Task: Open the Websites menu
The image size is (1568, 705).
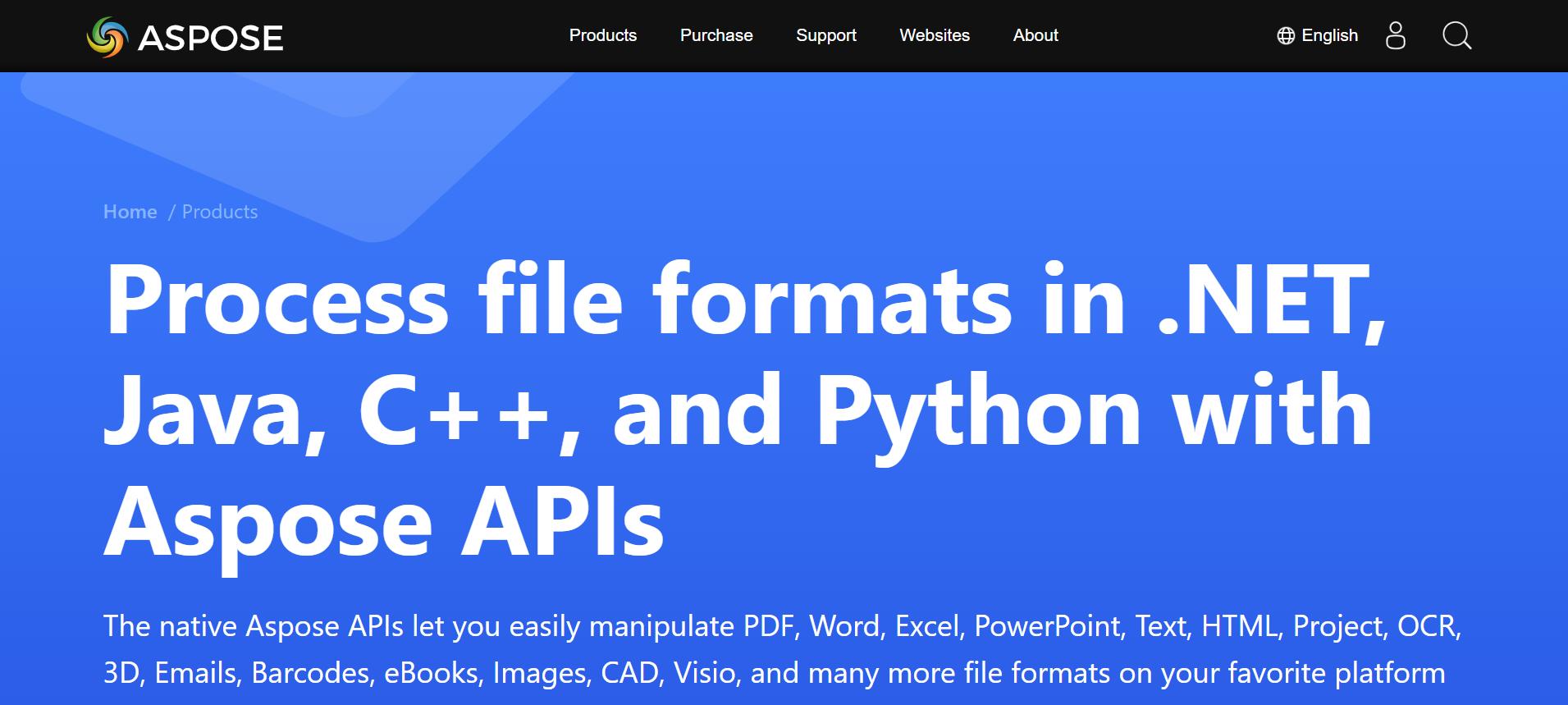Action: click(x=935, y=35)
